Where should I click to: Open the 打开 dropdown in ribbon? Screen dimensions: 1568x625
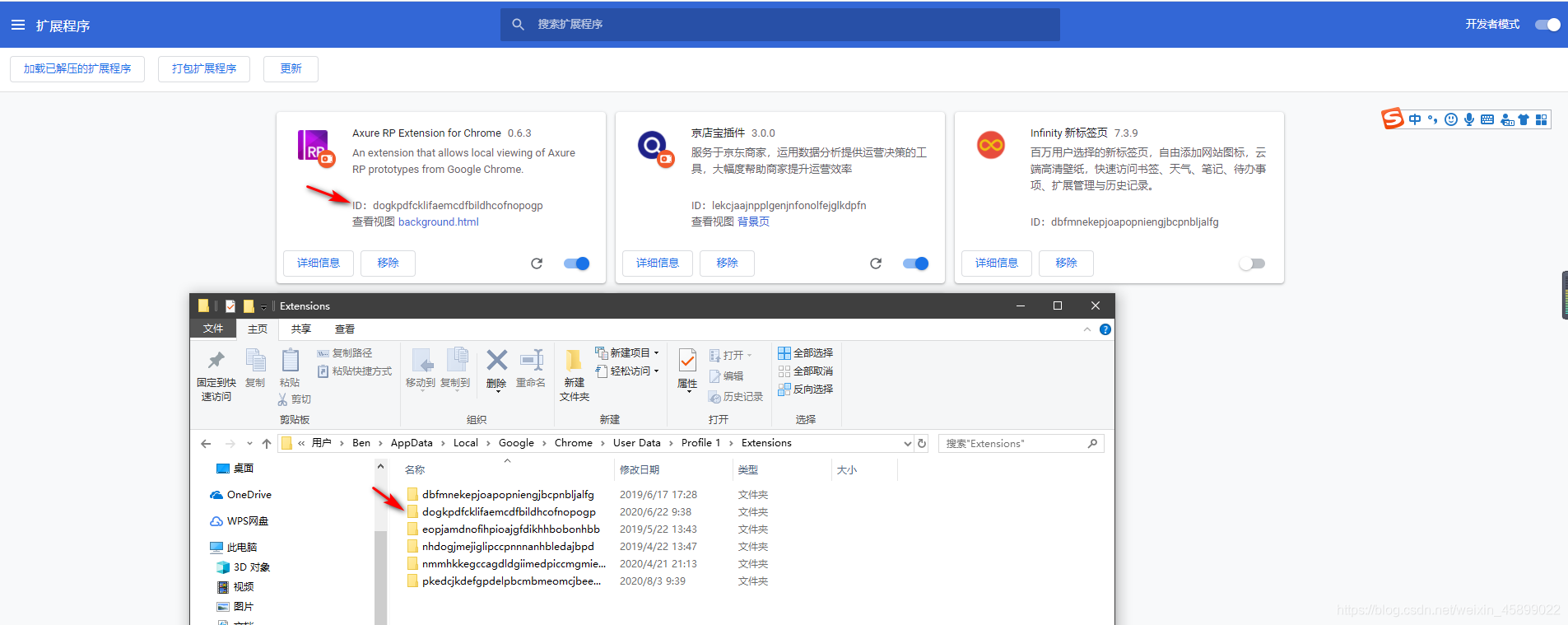(731, 356)
